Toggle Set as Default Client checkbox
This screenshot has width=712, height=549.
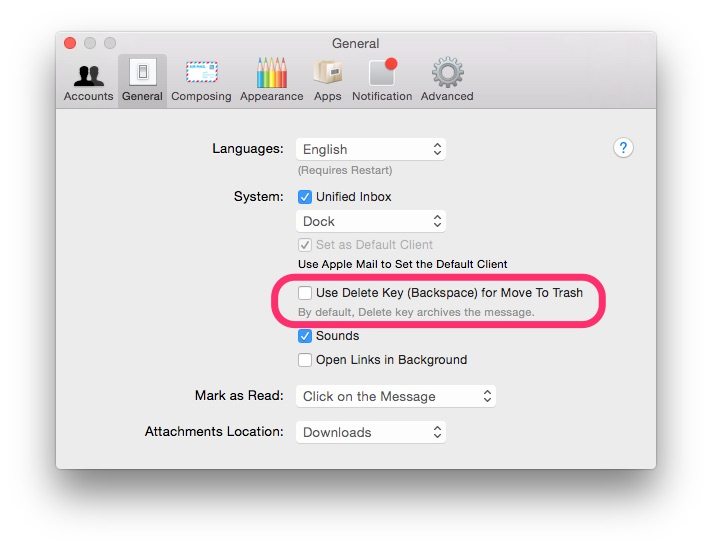pyautogui.click(x=305, y=245)
